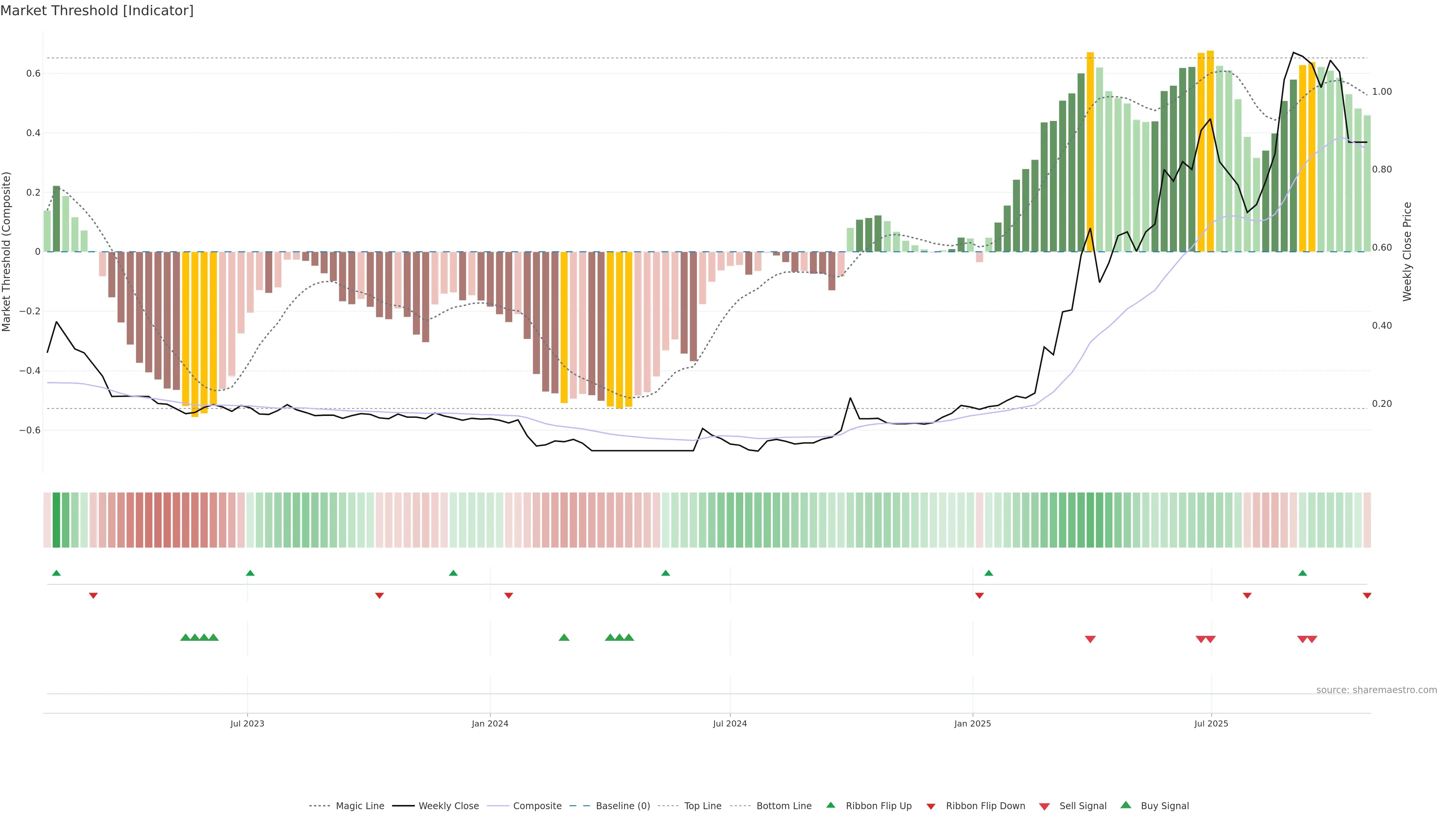Click the single Buy Signal marker after Jan 2024
1456x819 pixels.
coord(564,637)
